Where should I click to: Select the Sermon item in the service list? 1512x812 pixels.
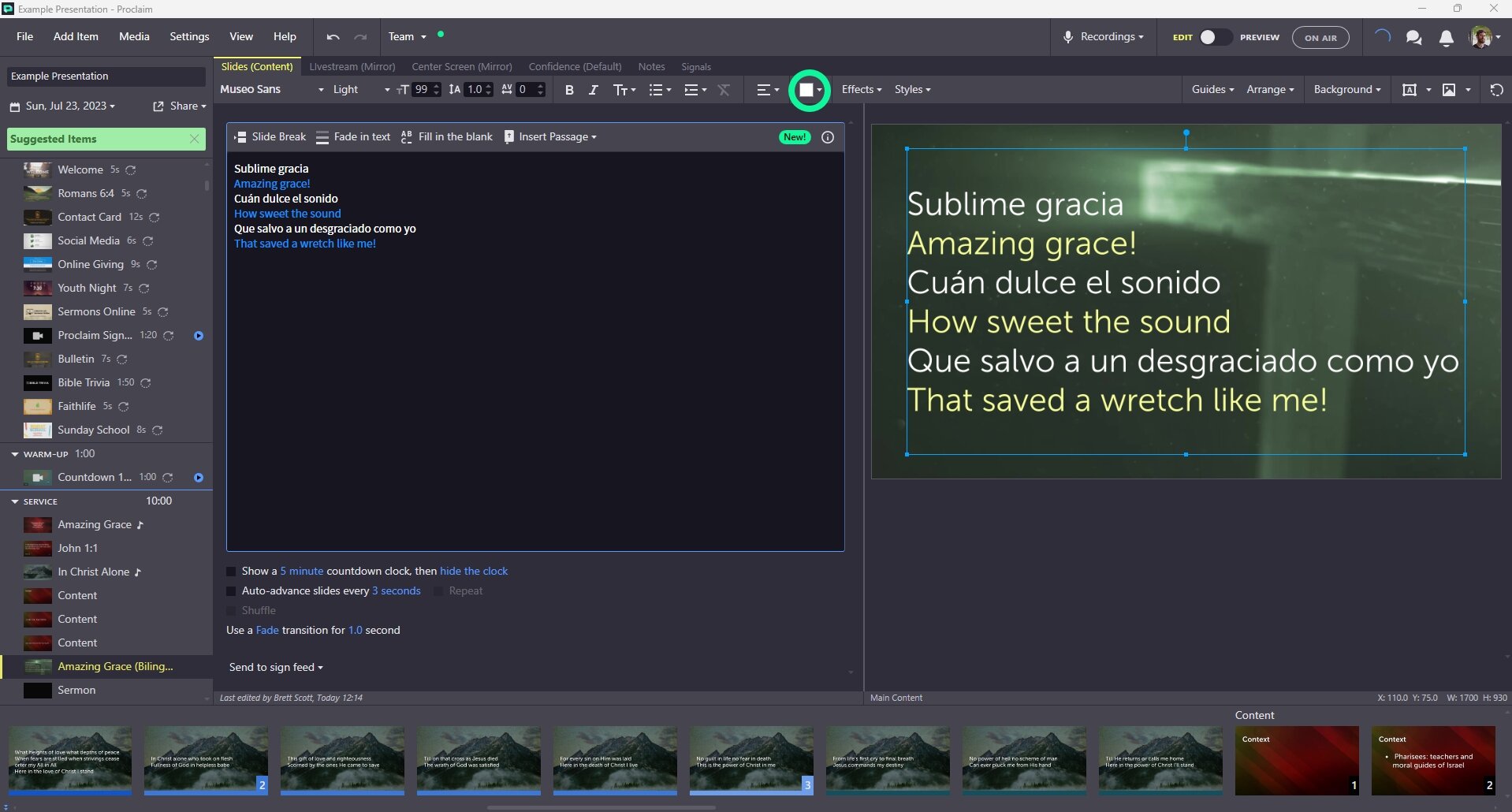tap(76, 691)
